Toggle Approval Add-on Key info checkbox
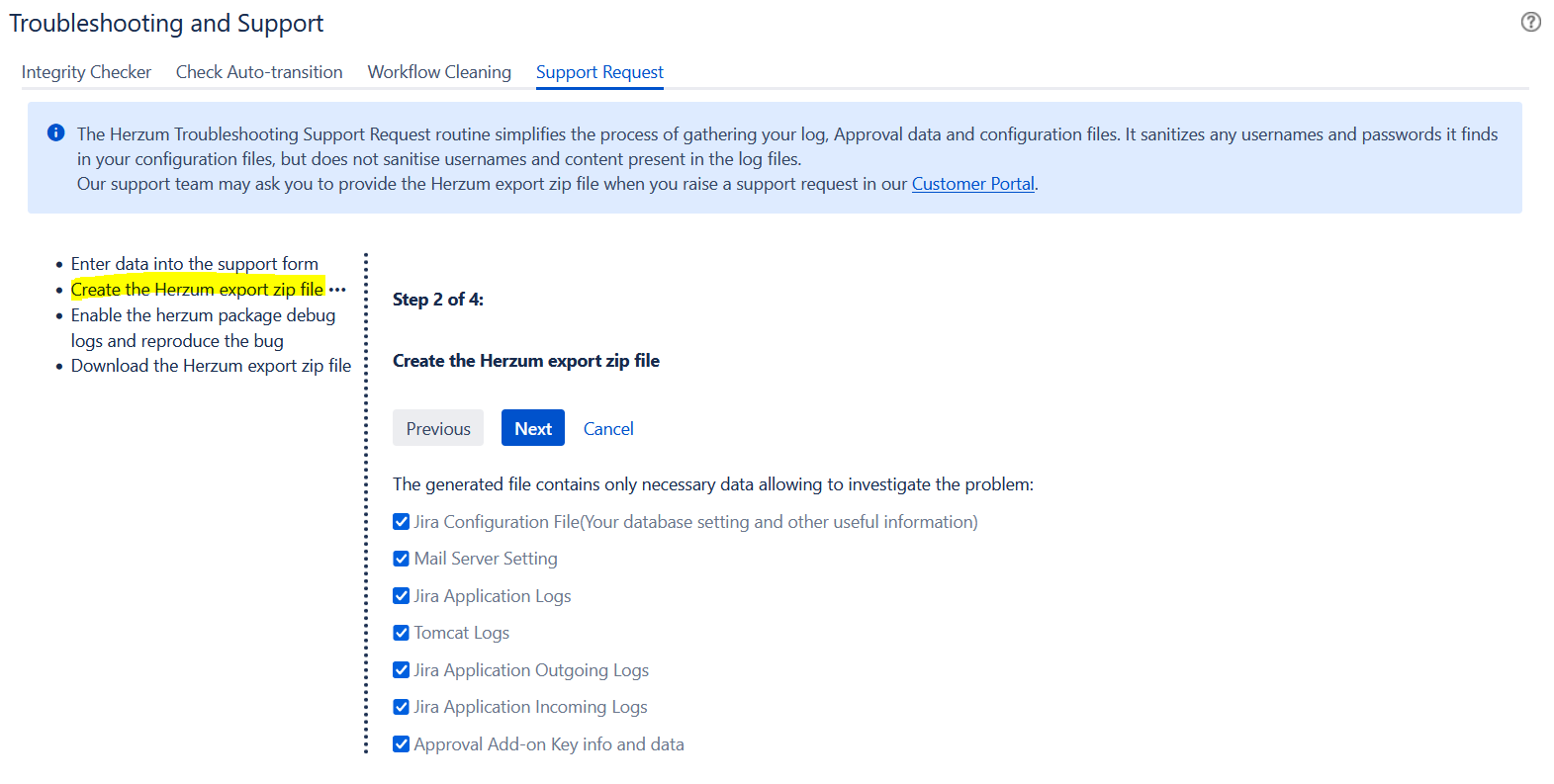 click(402, 744)
